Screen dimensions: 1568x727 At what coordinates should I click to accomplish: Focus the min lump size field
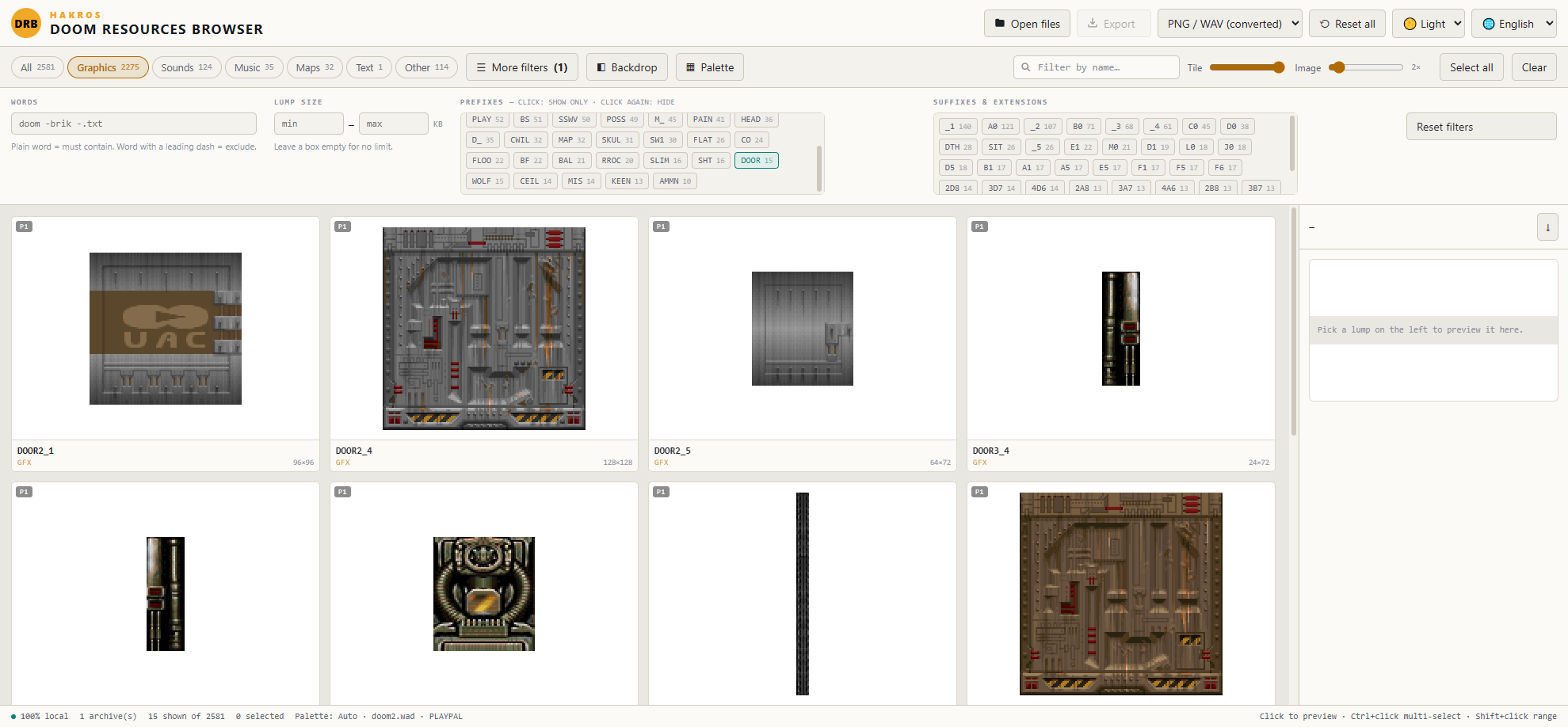click(x=309, y=124)
